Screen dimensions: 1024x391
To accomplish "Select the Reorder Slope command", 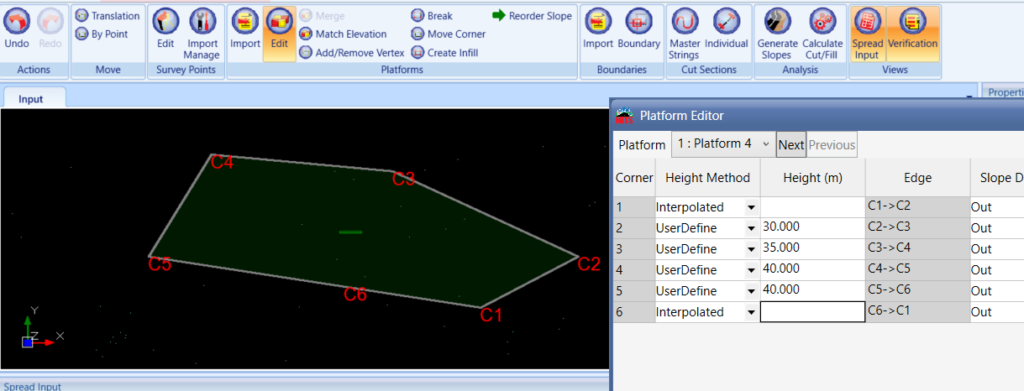I will pyautogui.click(x=532, y=16).
